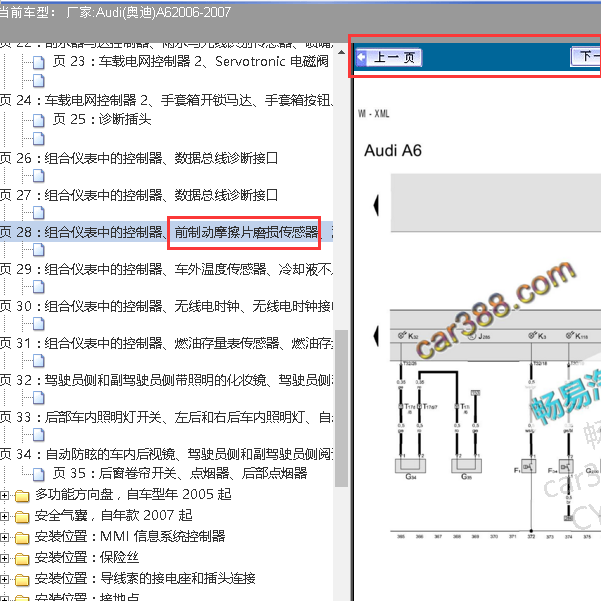Select 多功能方向盘 自车型年 2005 起 label
This screenshot has height=601, width=601.
click(133, 494)
